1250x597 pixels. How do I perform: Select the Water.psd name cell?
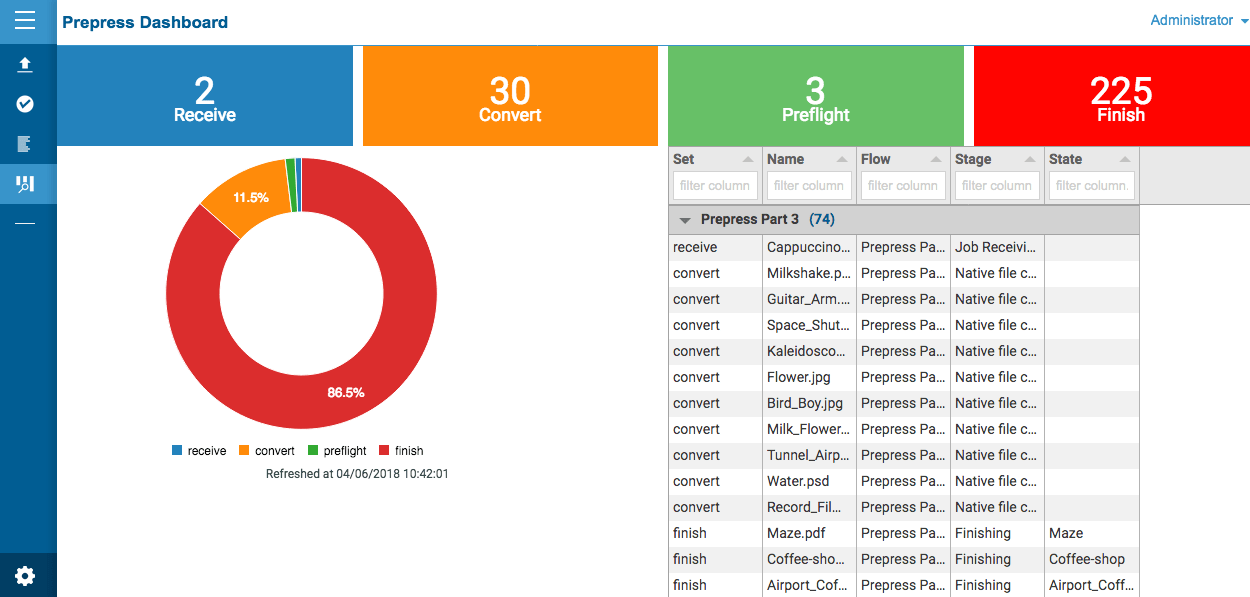809,481
